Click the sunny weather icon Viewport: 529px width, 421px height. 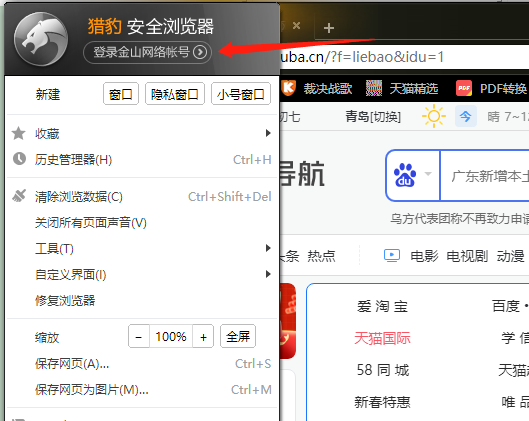click(434, 116)
